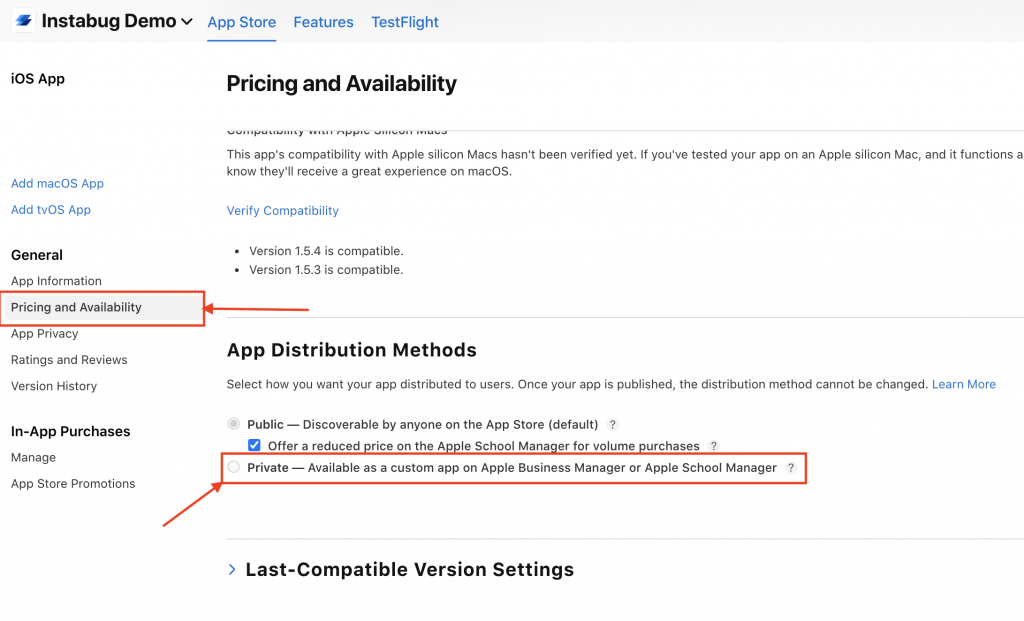Screen dimensions: 1024x621
Task: Select the Public distribution radio button
Action: (233, 424)
